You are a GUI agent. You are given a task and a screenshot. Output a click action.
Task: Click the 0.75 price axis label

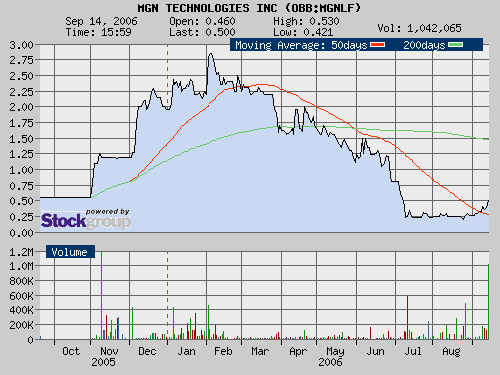tap(21, 186)
